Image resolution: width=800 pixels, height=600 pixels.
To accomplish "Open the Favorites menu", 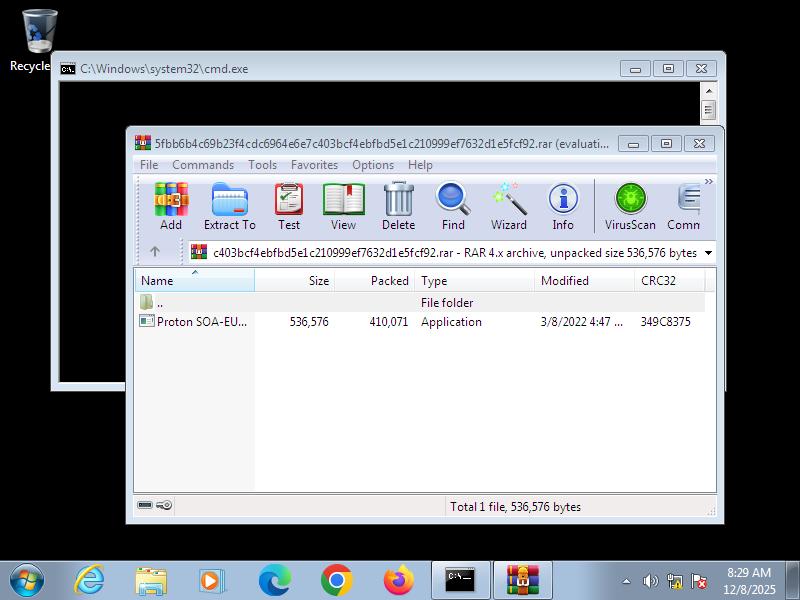I will tap(314, 165).
